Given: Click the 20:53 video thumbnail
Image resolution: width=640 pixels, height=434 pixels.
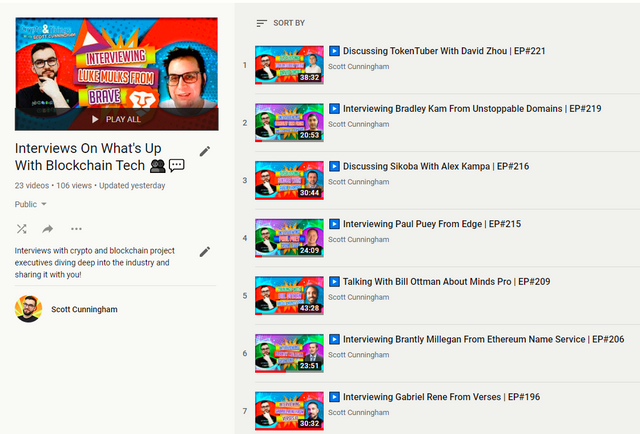Looking at the screenshot, I should tap(289, 122).
